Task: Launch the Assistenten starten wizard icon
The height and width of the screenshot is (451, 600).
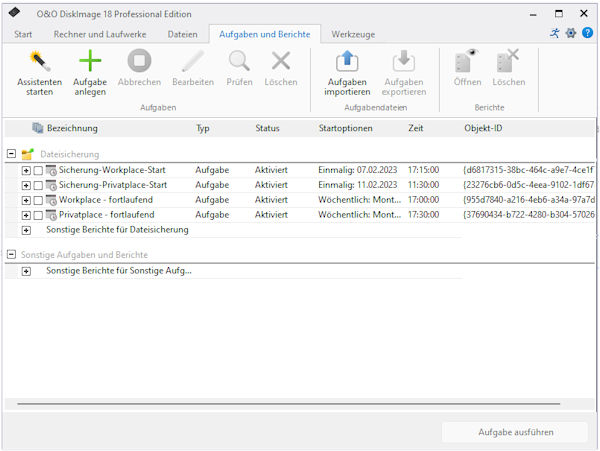Action: click(39, 62)
